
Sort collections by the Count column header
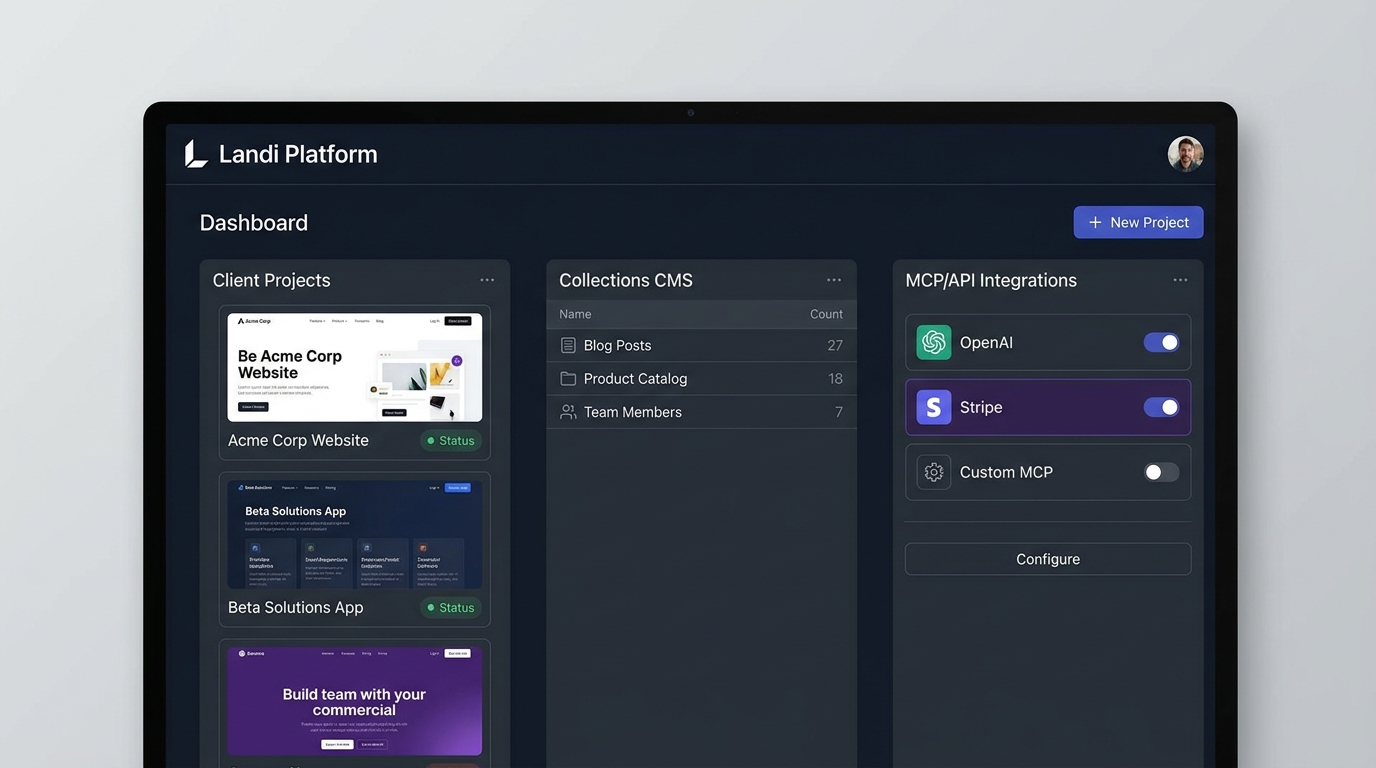click(x=826, y=314)
